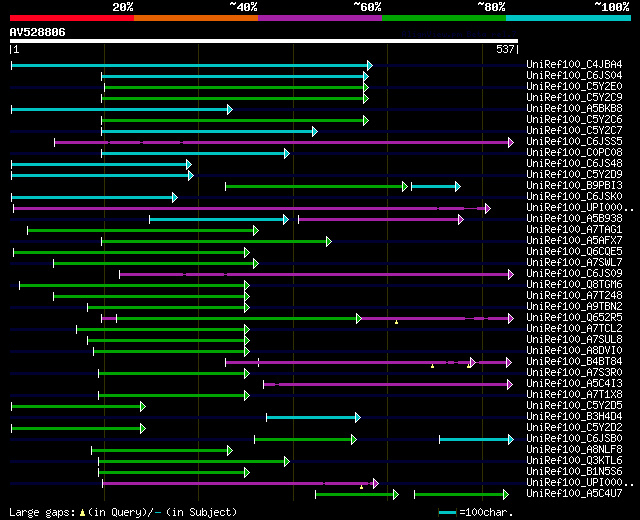Click the green alignment bar in A8NLF8 row
The width and height of the screenshot is (640, 520).
pyautogui.click(x=162, y=451)
